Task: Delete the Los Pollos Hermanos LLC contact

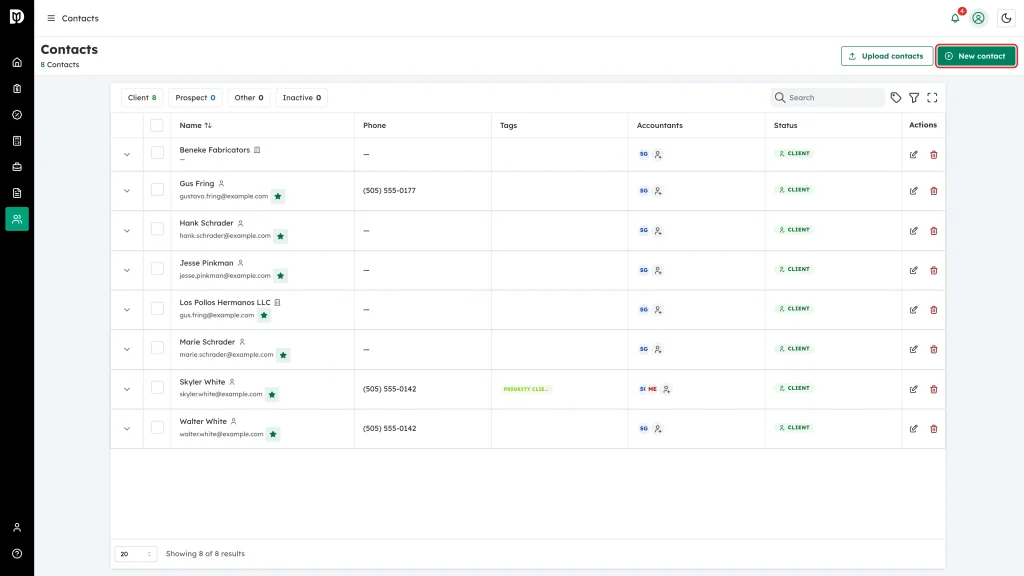Action: [934, 310]
